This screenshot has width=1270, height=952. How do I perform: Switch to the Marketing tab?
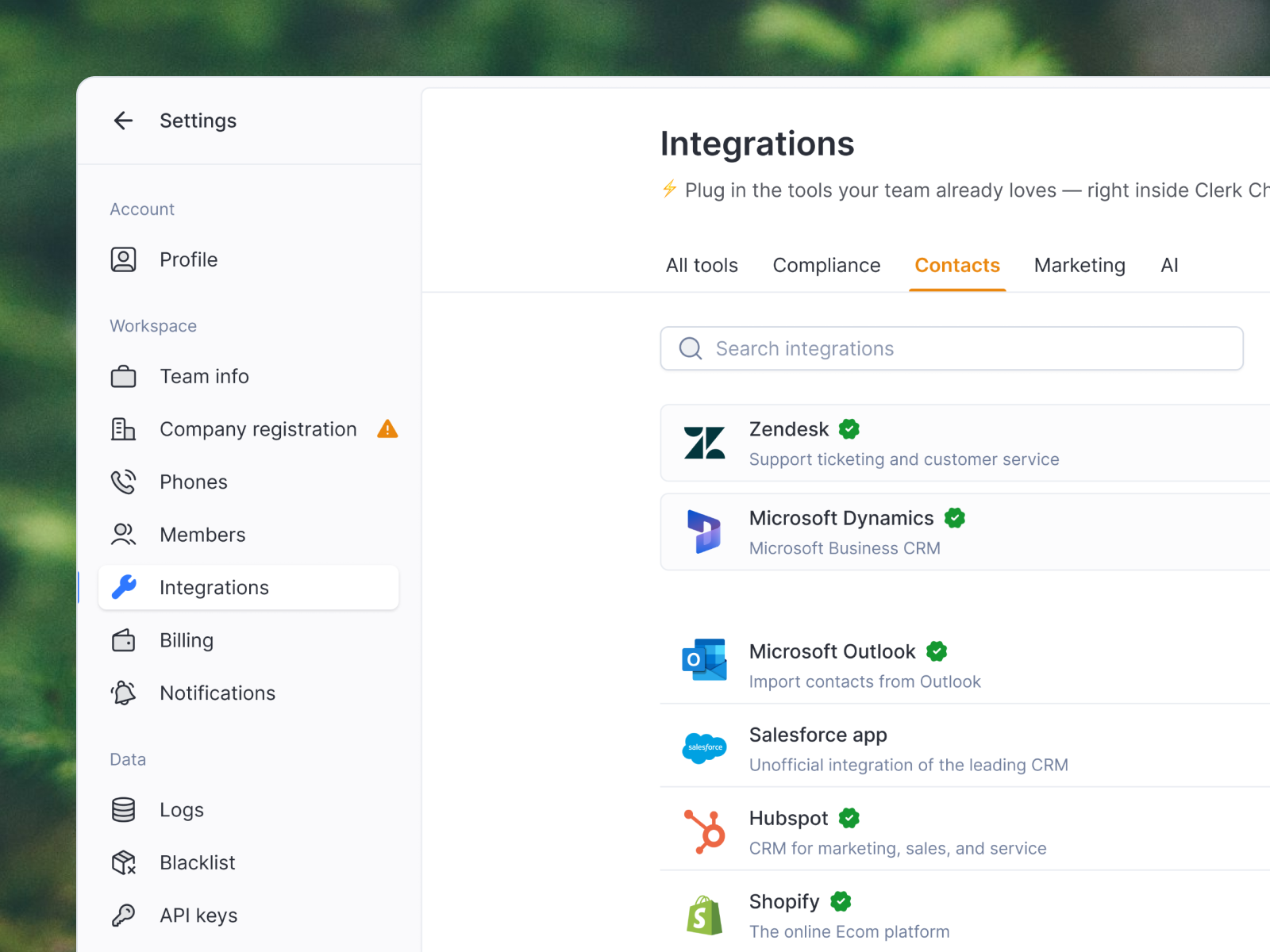pyautogui.click(x=1079, y=265)
